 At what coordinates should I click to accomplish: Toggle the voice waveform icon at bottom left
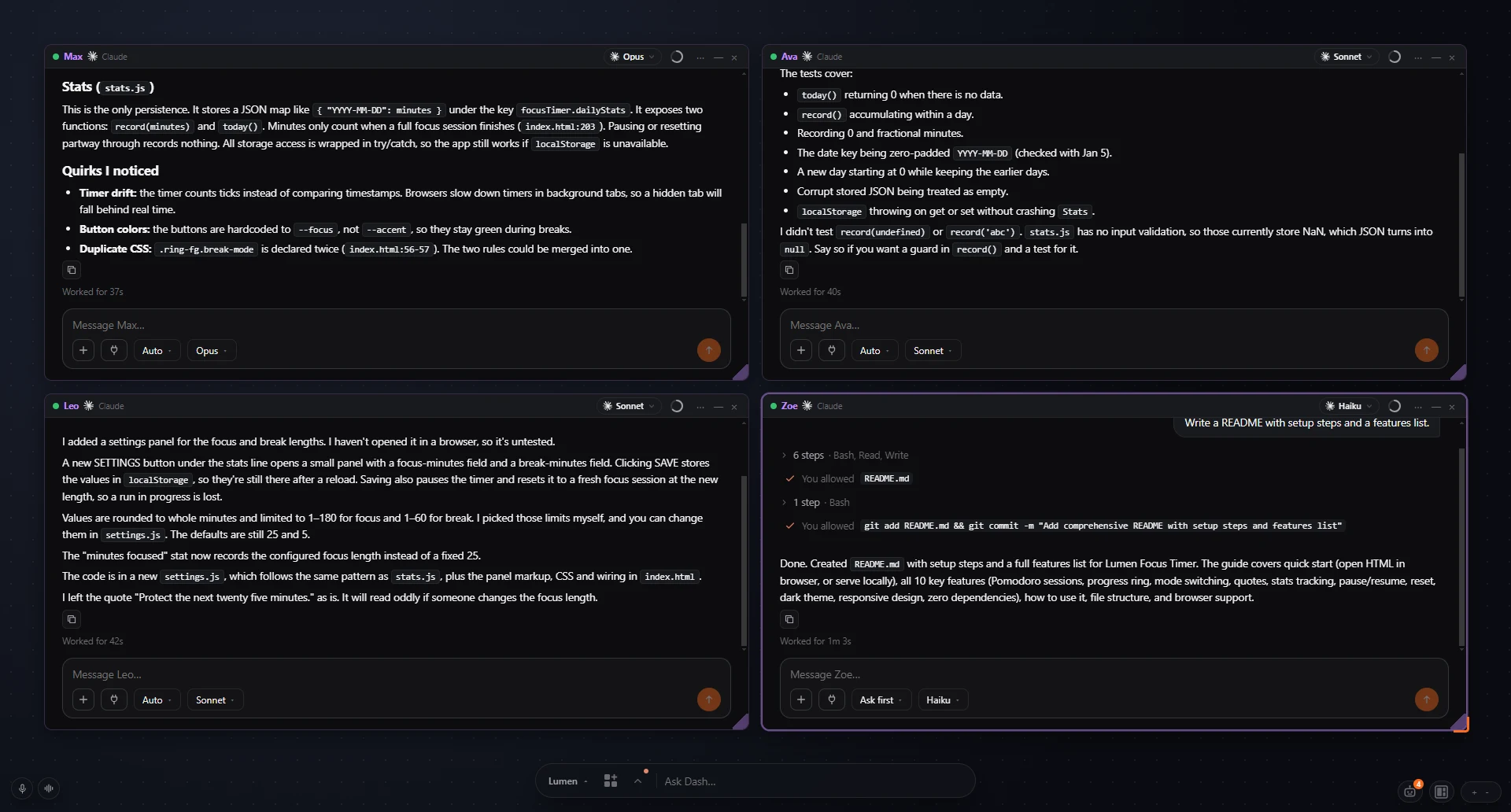(x=49, y=788)
